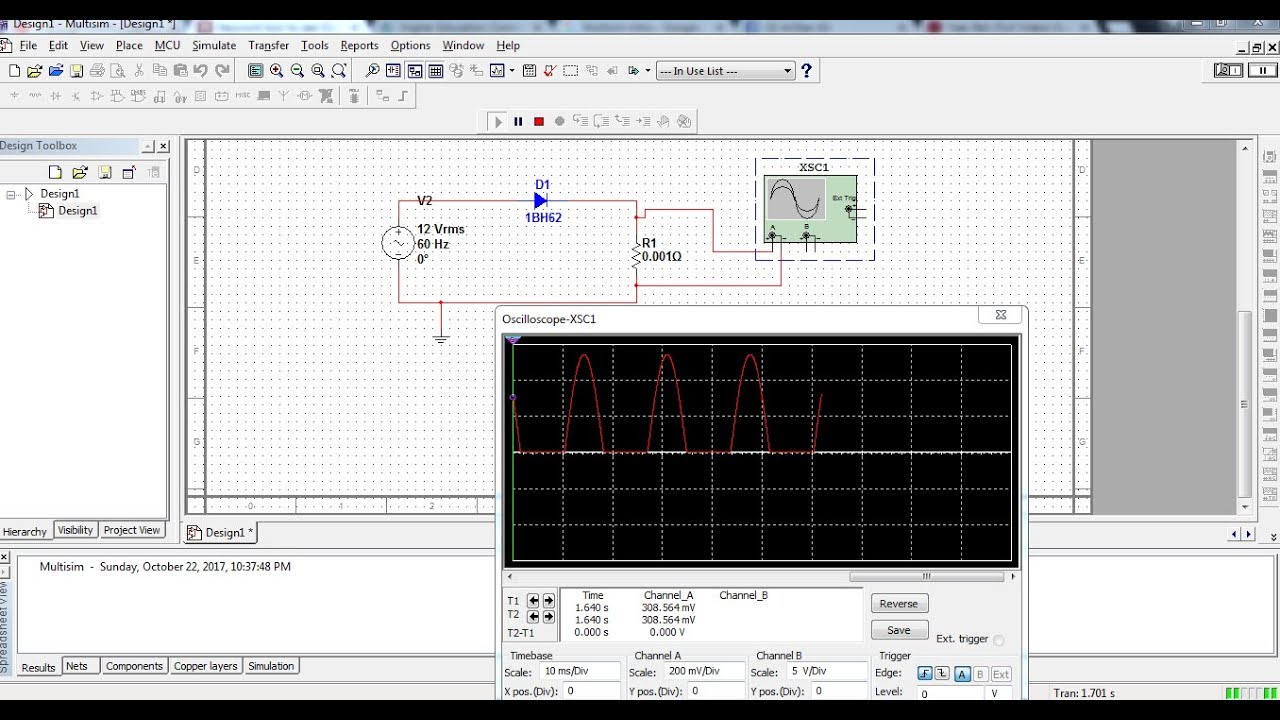
Task: Select resistor R1 on the schematic
Action: [x=636, y=256]
